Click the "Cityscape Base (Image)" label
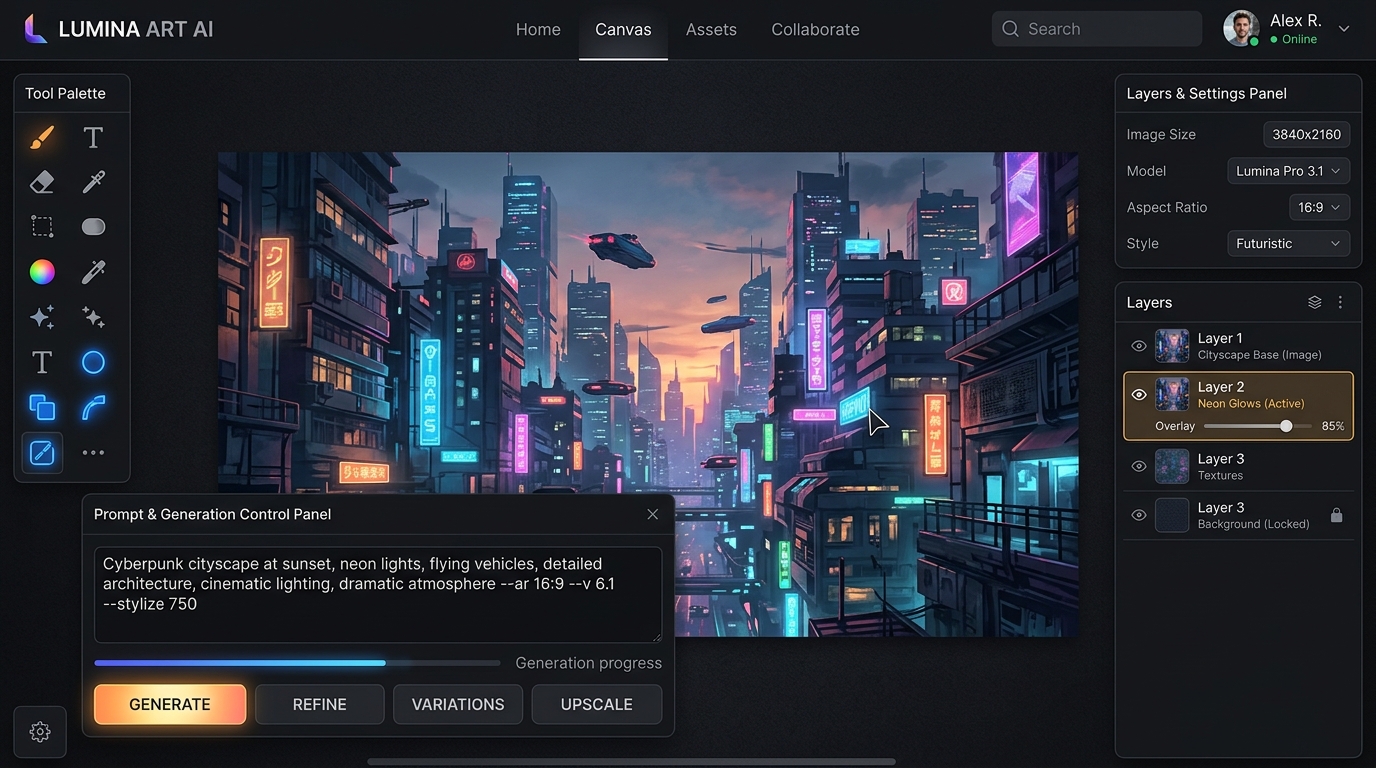Viewport: 1376px width, 768px height. pos(1260,355)
